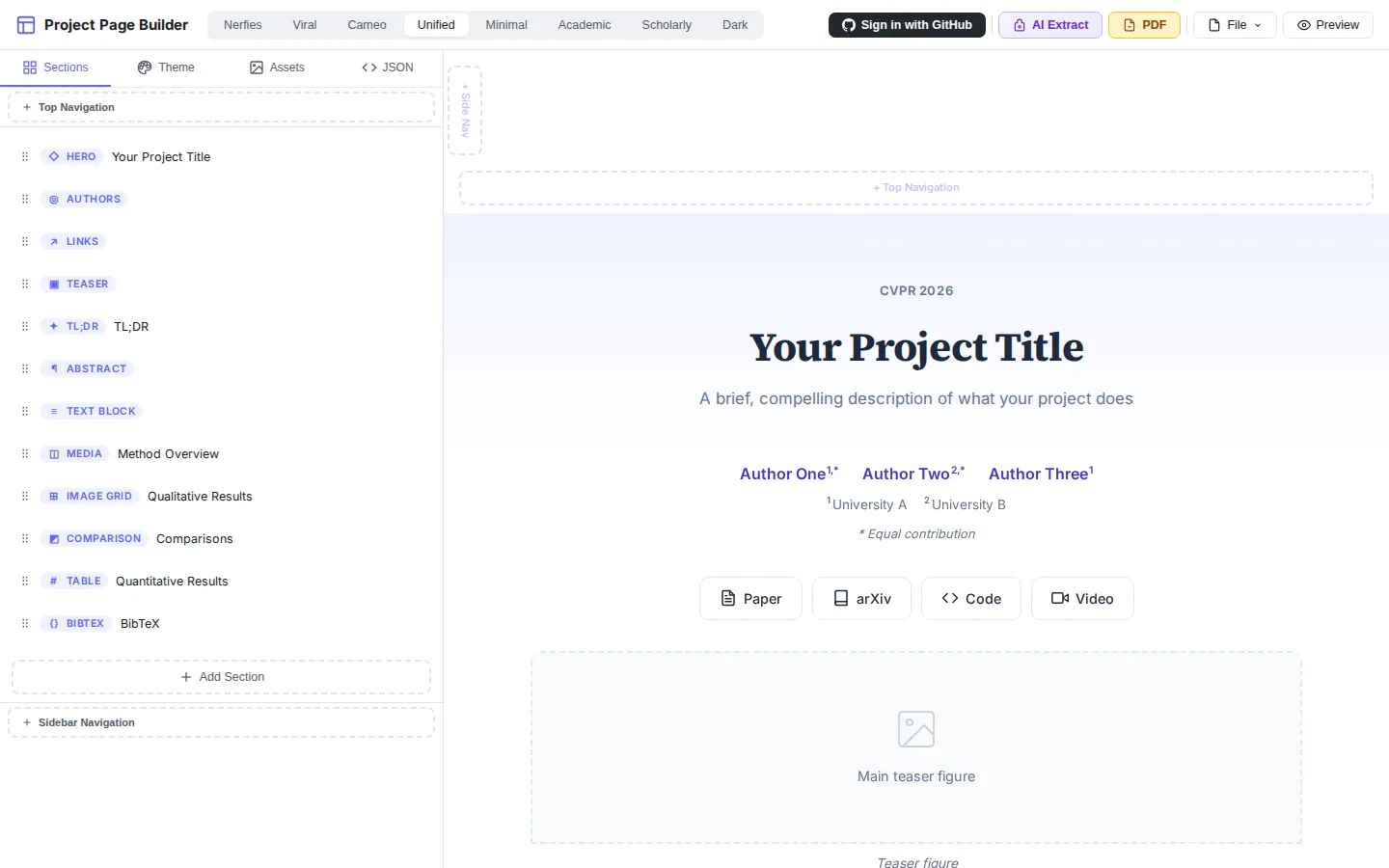Click the Preview eye icon
Screen dimensions: 1389x868
(x=1303, y=25)
